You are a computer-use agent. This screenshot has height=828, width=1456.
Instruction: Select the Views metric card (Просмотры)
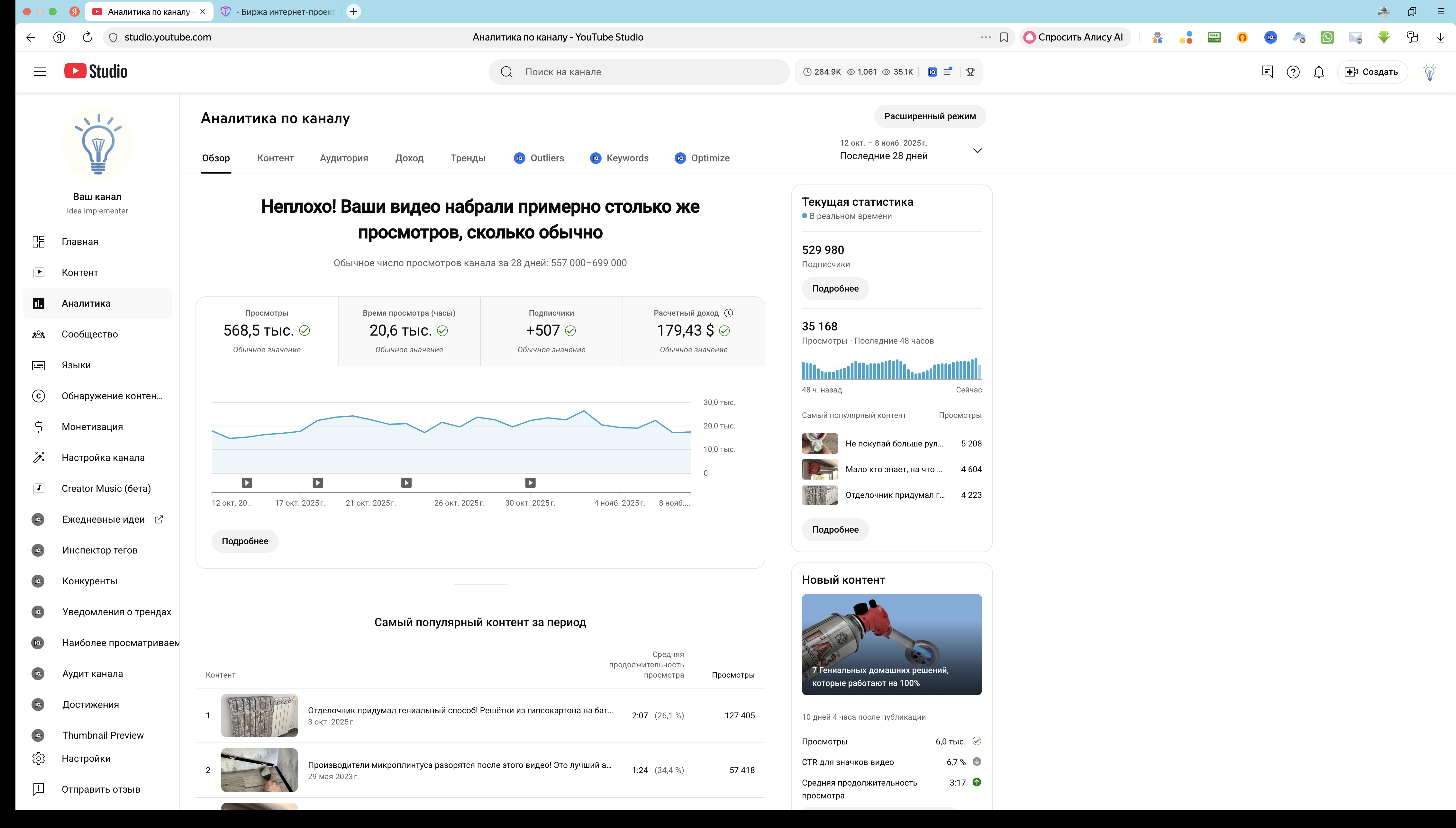coord(267,331)
